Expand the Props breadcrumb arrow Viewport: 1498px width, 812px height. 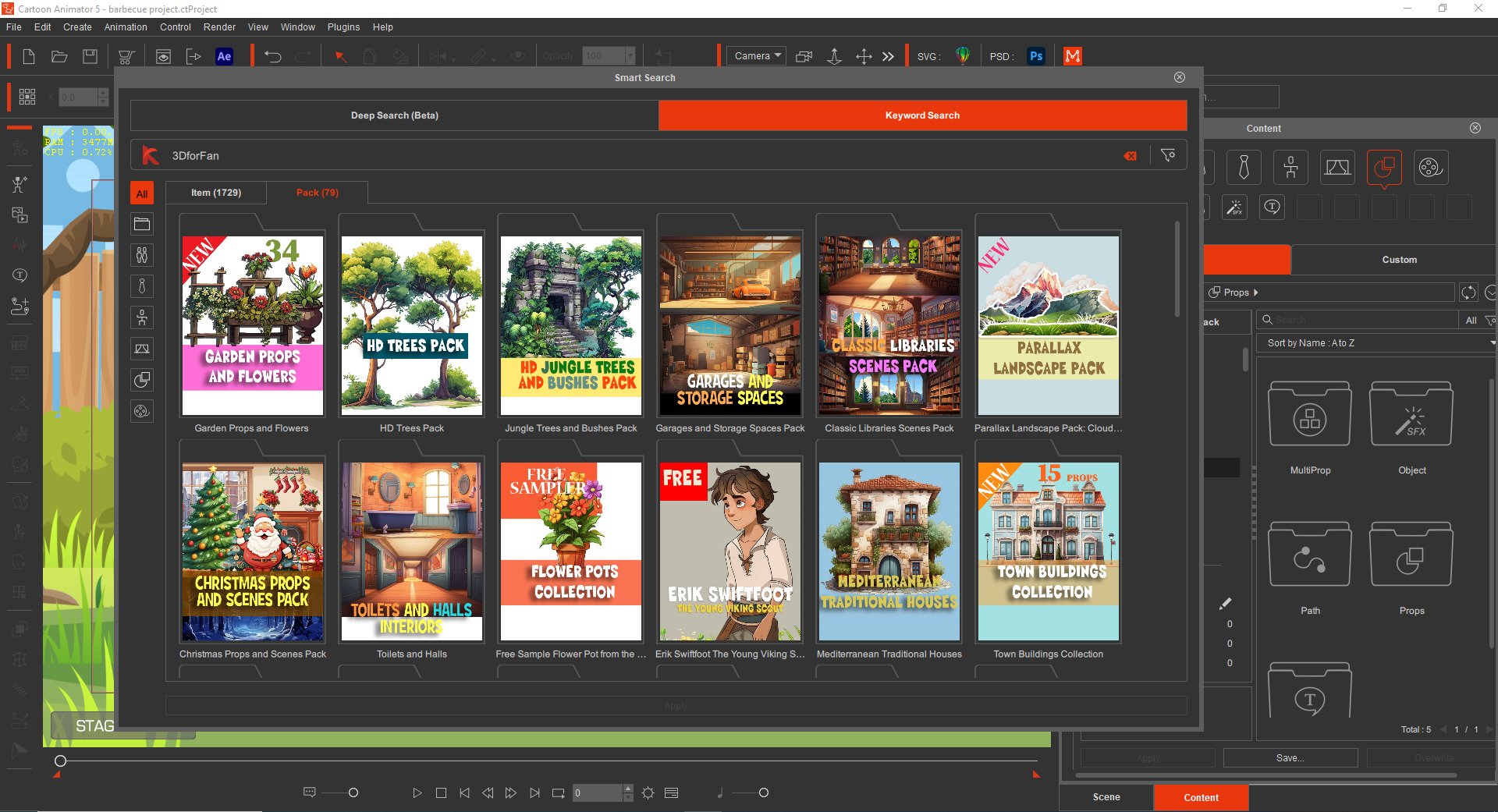click(x=1255, y=293)
